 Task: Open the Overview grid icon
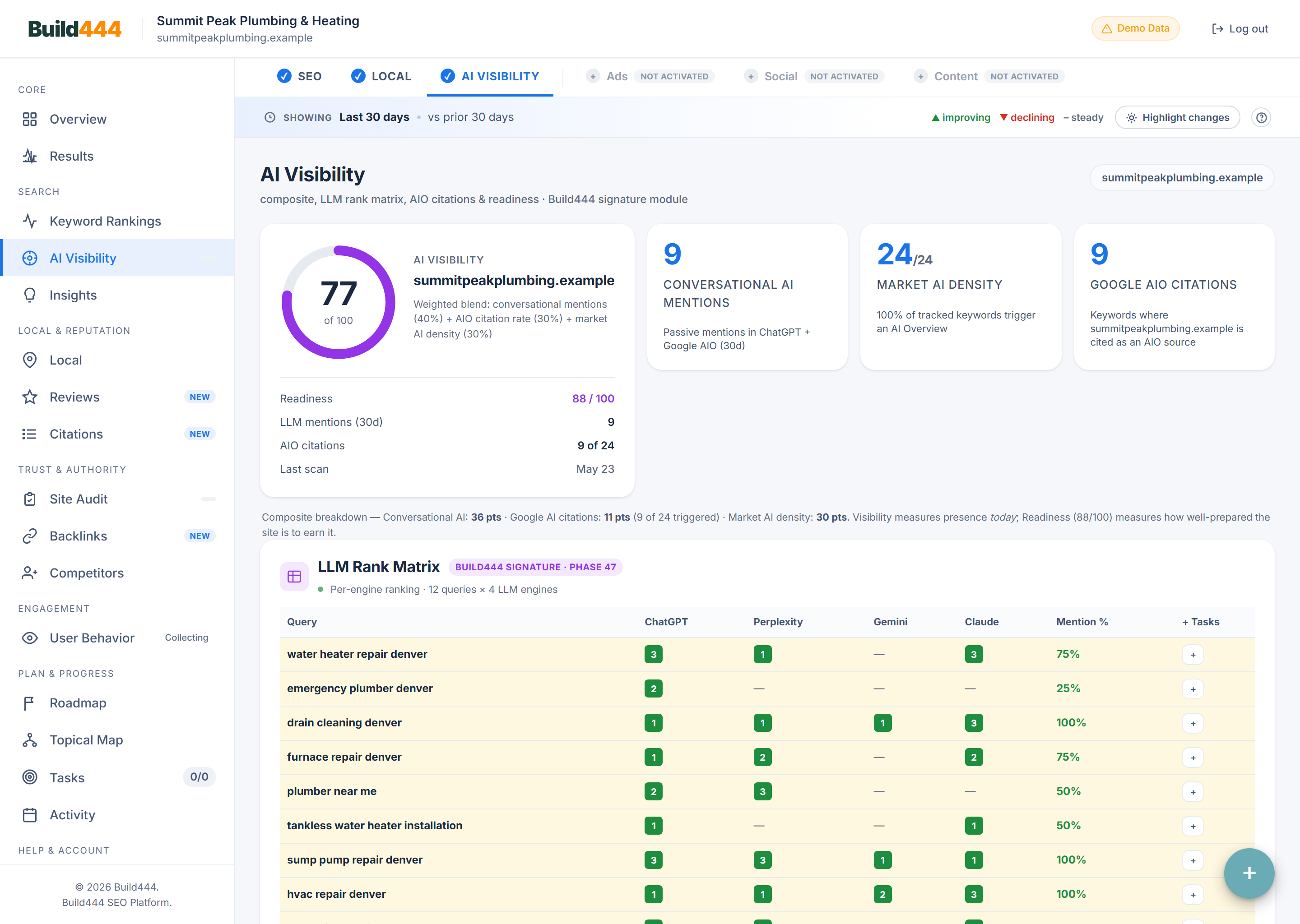[30, 119]
